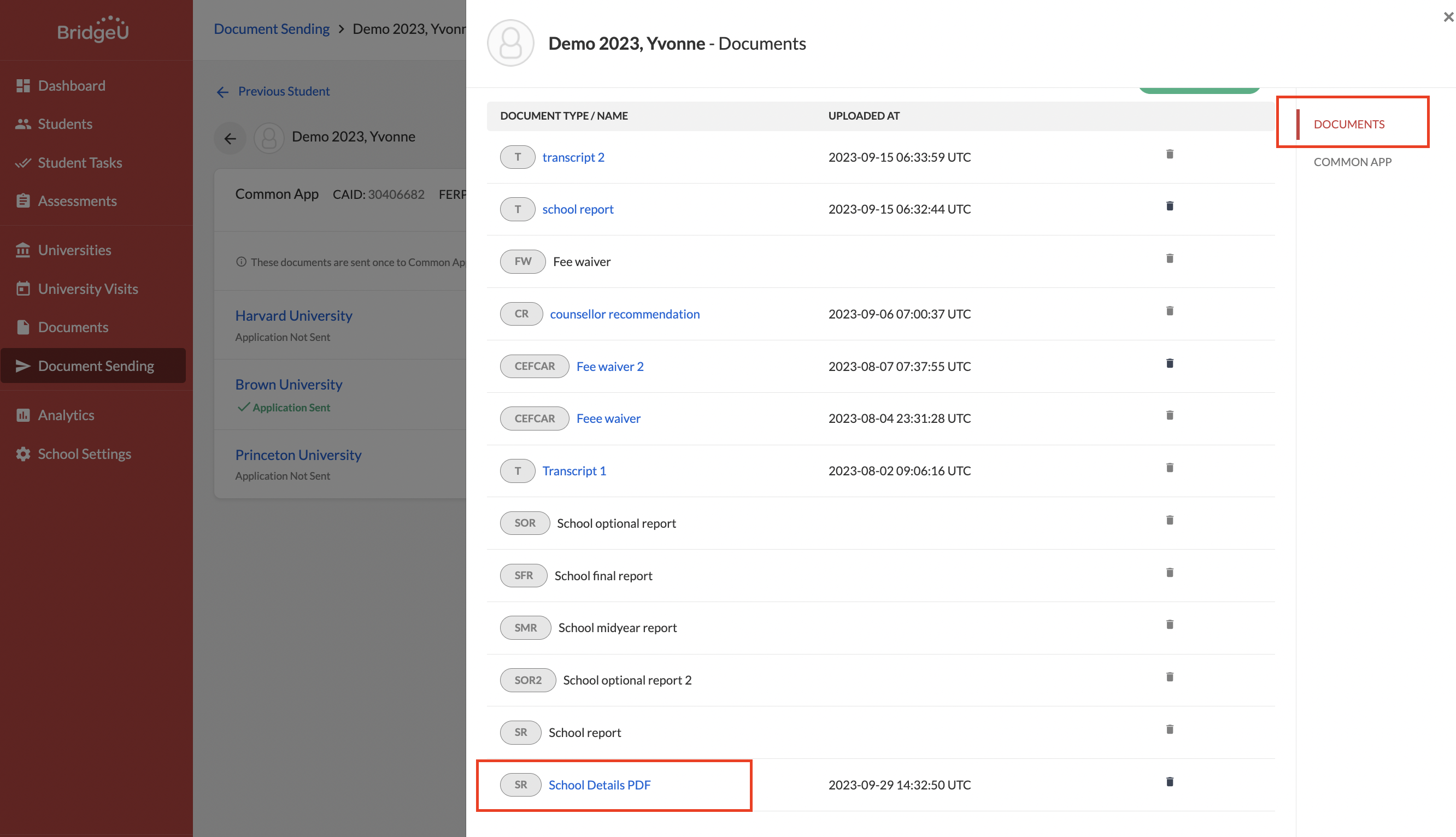1456x837 pixels.
Task: Delete the transcript 2 document via trash icon
Action: pos(1169,154)
